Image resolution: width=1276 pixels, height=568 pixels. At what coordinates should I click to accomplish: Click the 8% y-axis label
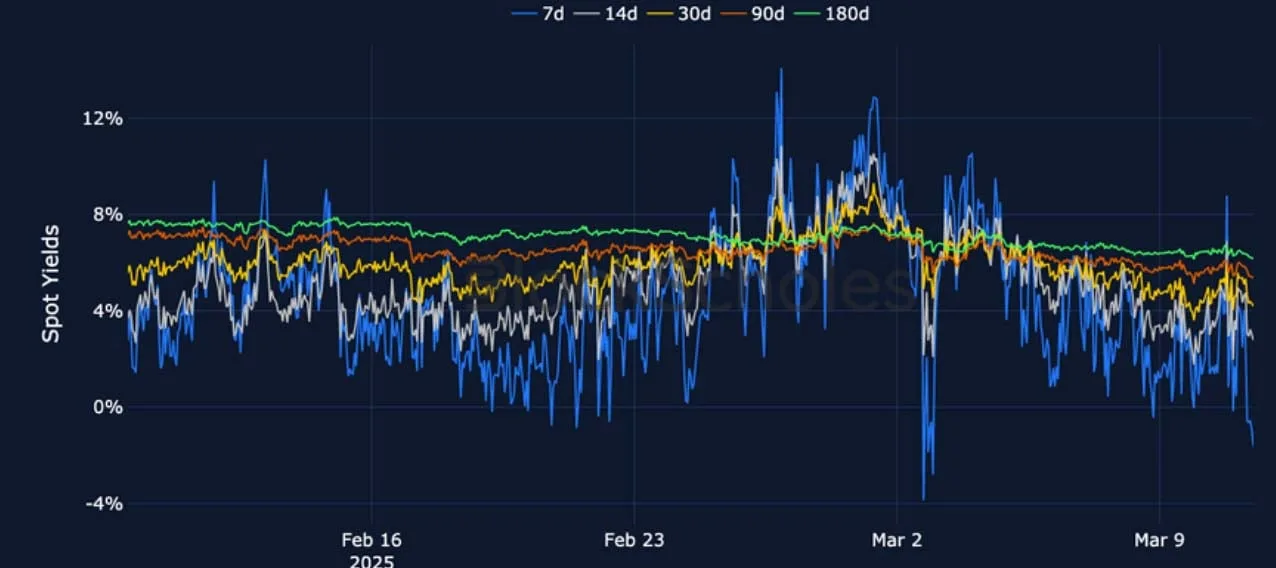click(x=109, y=214)
